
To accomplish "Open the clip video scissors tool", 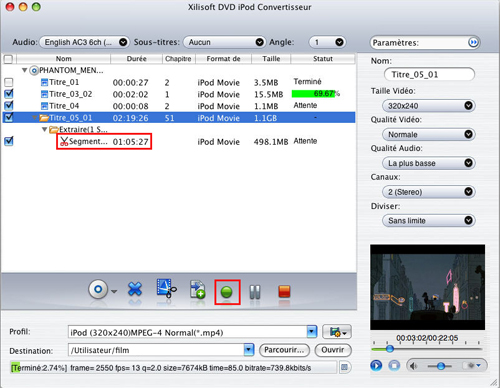I will [166, 288].
